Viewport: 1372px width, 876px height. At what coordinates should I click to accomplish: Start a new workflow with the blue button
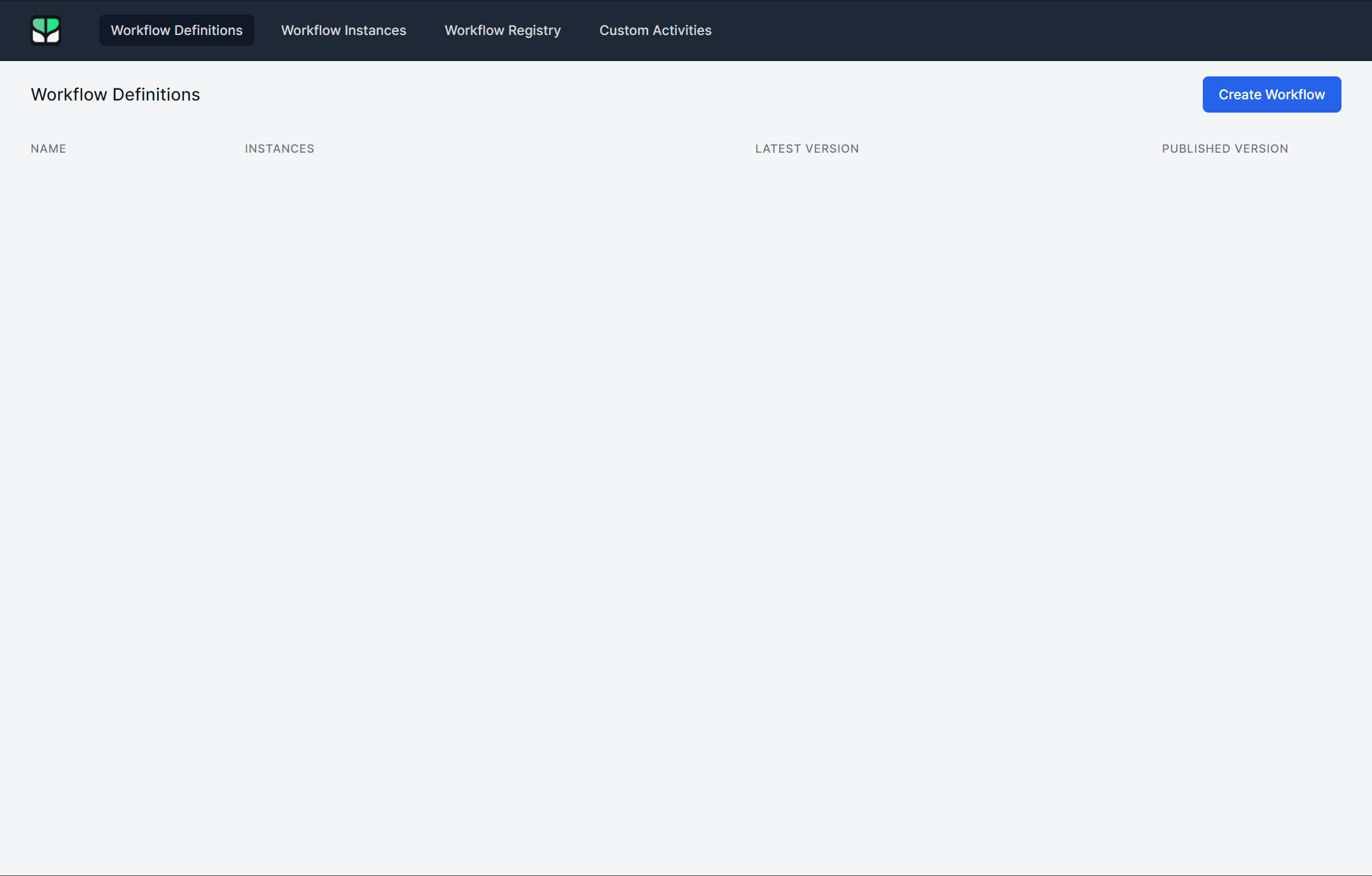point(1271,95)
